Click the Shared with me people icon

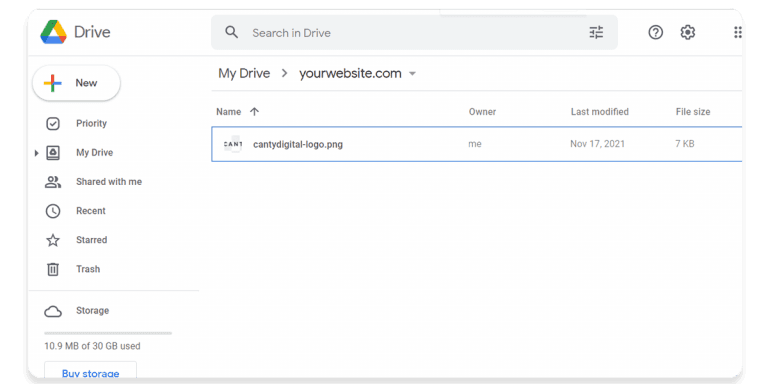click(53, 182)
